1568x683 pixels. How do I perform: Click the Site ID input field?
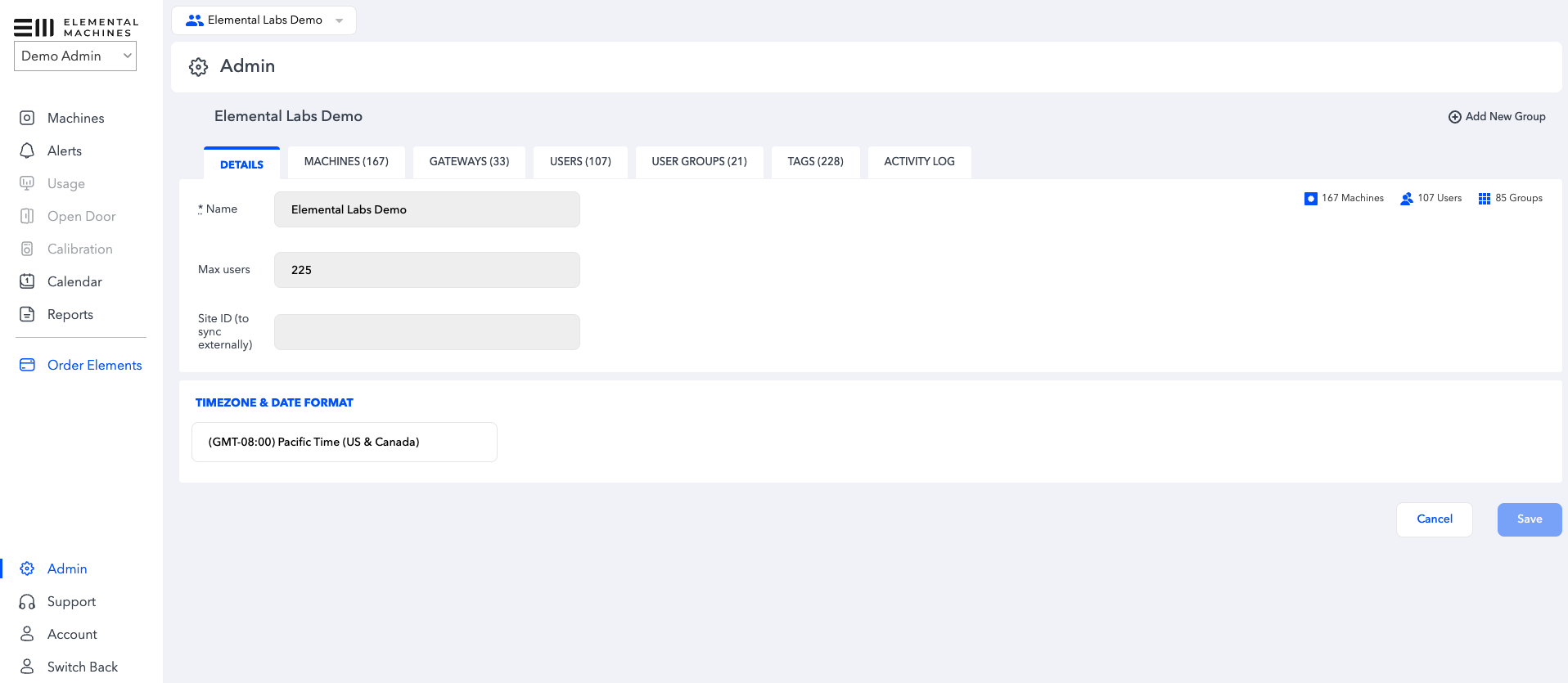tap(427, 332)
